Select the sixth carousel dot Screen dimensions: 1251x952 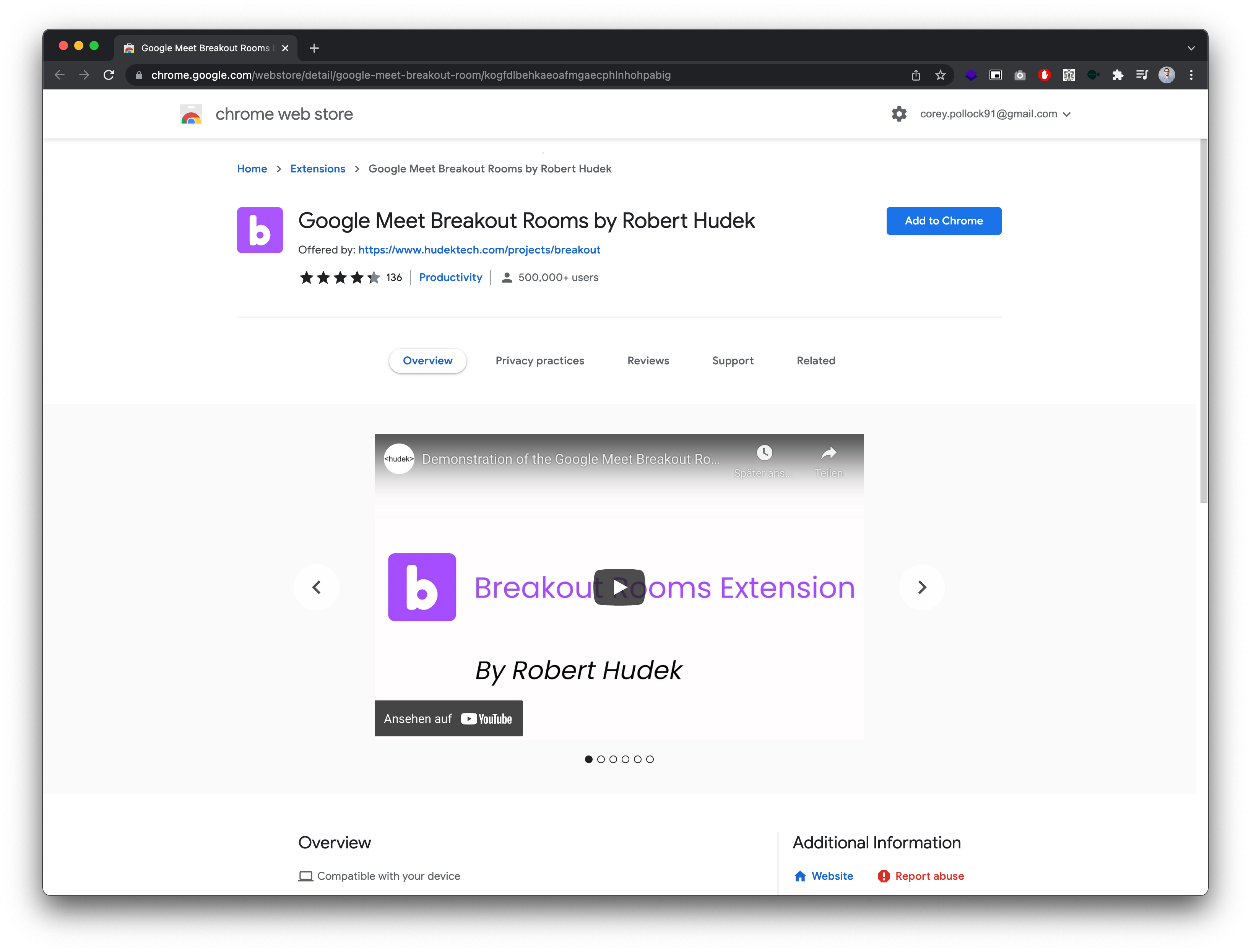[650, 760]
